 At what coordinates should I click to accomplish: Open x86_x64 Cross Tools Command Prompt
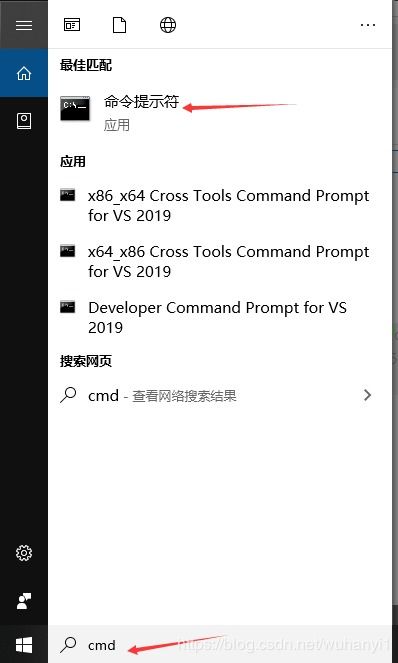point(220,205)
